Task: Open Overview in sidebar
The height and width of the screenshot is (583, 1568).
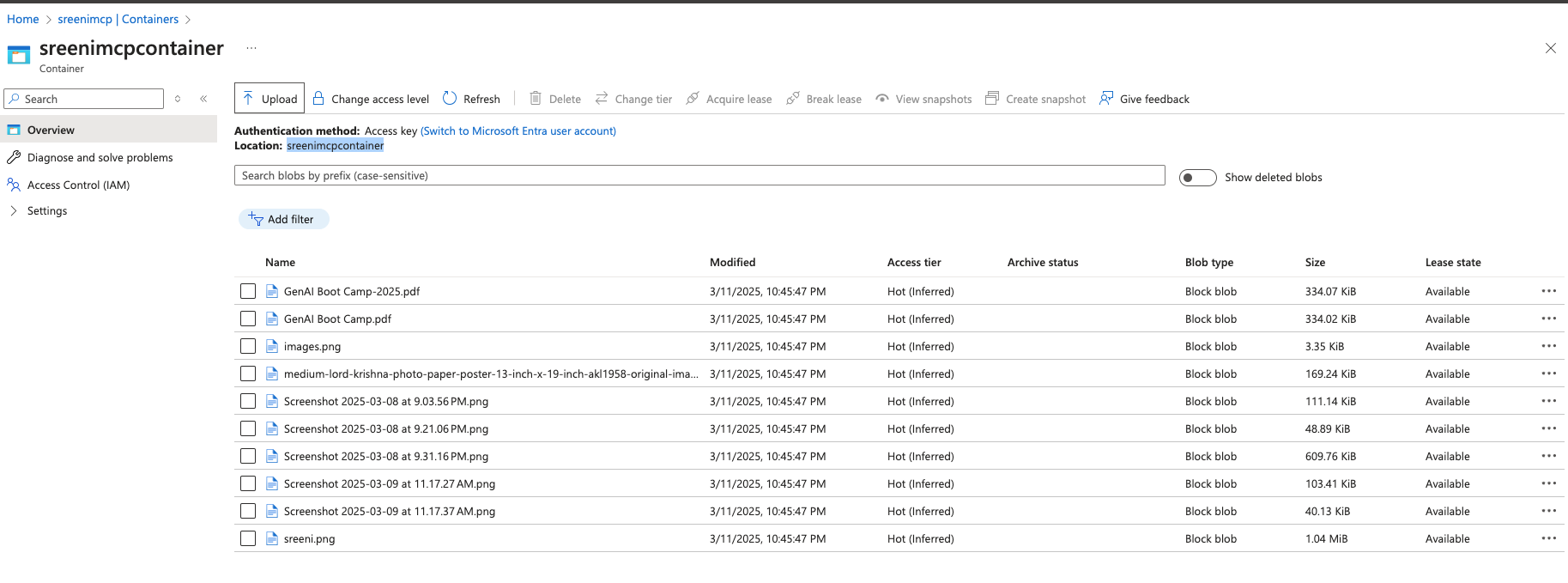Action: [108, 130]
